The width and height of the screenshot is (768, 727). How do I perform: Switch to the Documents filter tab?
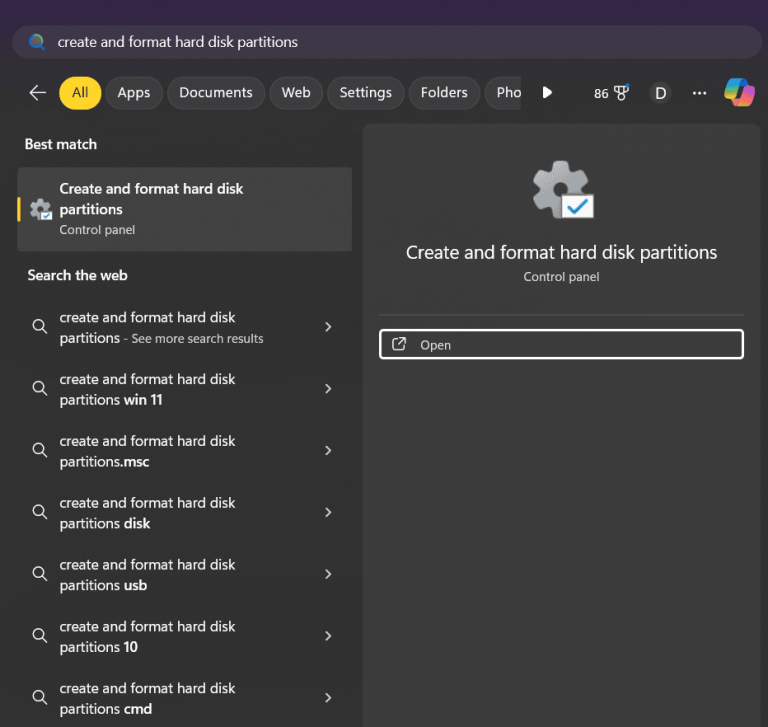pos(215,93)
